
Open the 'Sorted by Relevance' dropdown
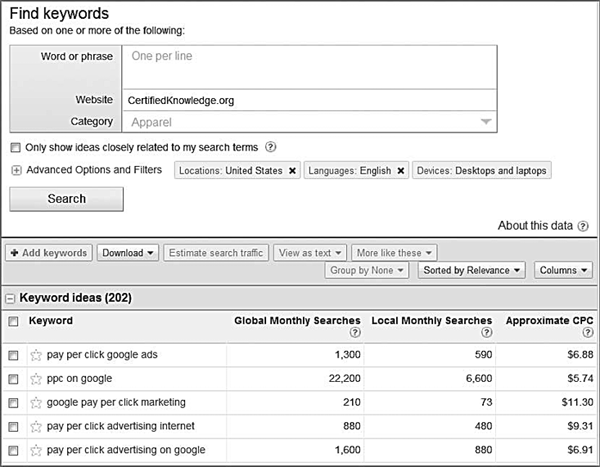471,270
